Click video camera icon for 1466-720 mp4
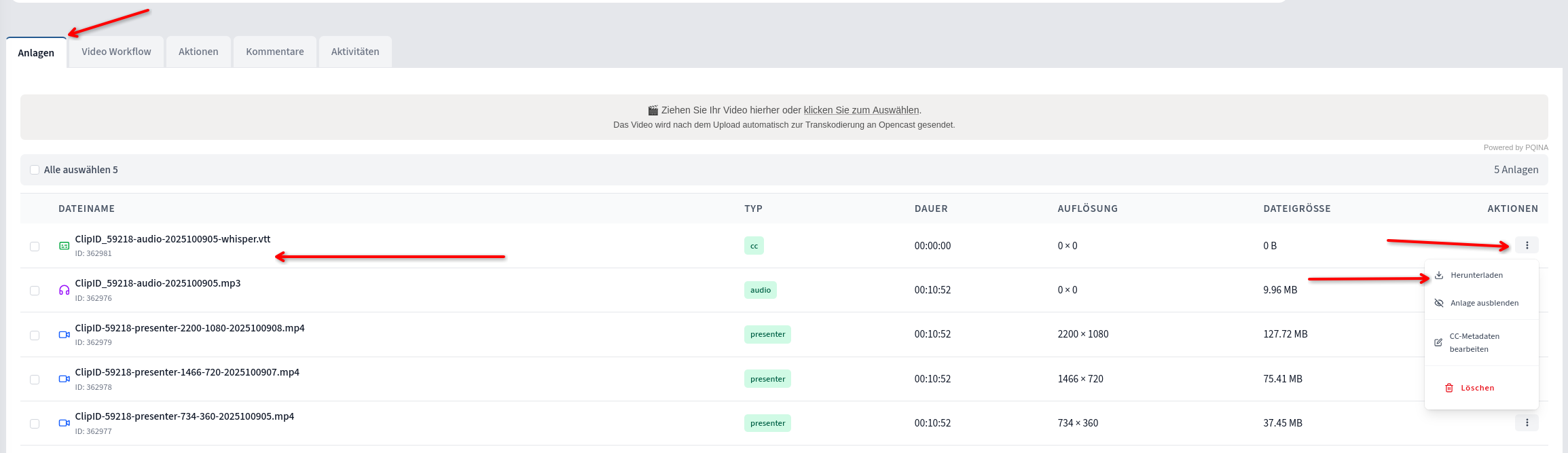This screenshot has width=1568, height=453. click(64, 379)
